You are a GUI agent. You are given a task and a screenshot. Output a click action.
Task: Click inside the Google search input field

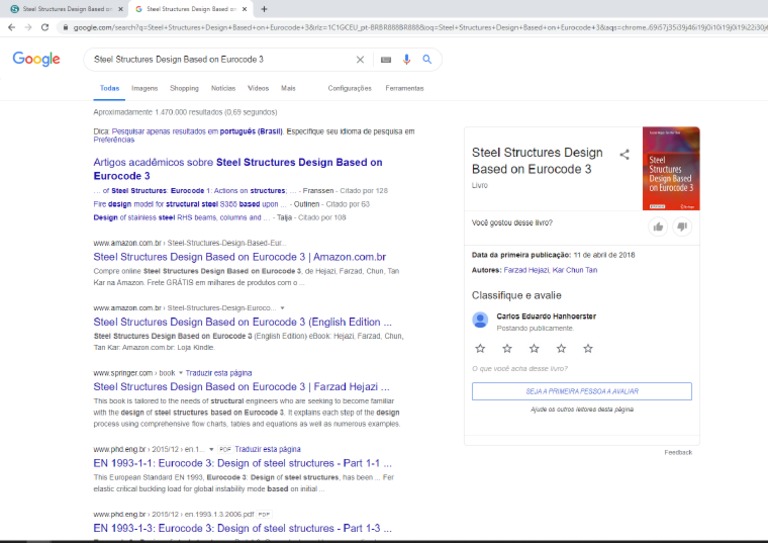[220, 59]
